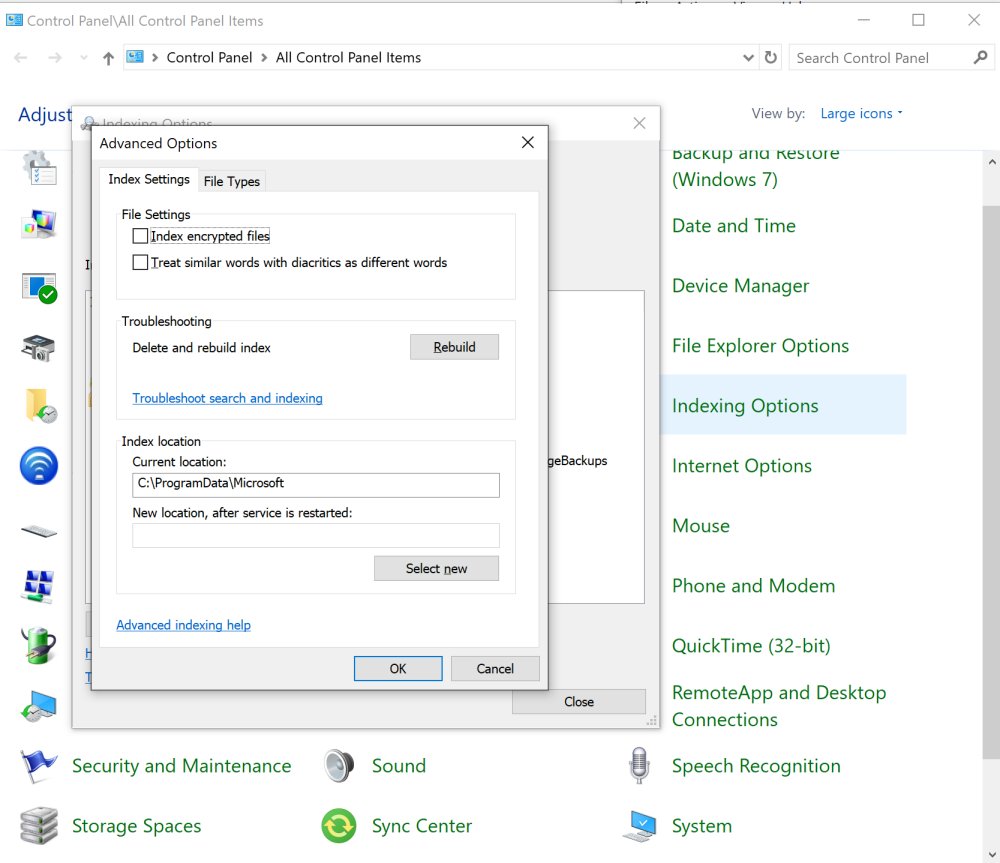The height and width of the screenshot is (863, 1000).
Task: Click the Speech Recognition microphone icon
Action: pos(639,765)
